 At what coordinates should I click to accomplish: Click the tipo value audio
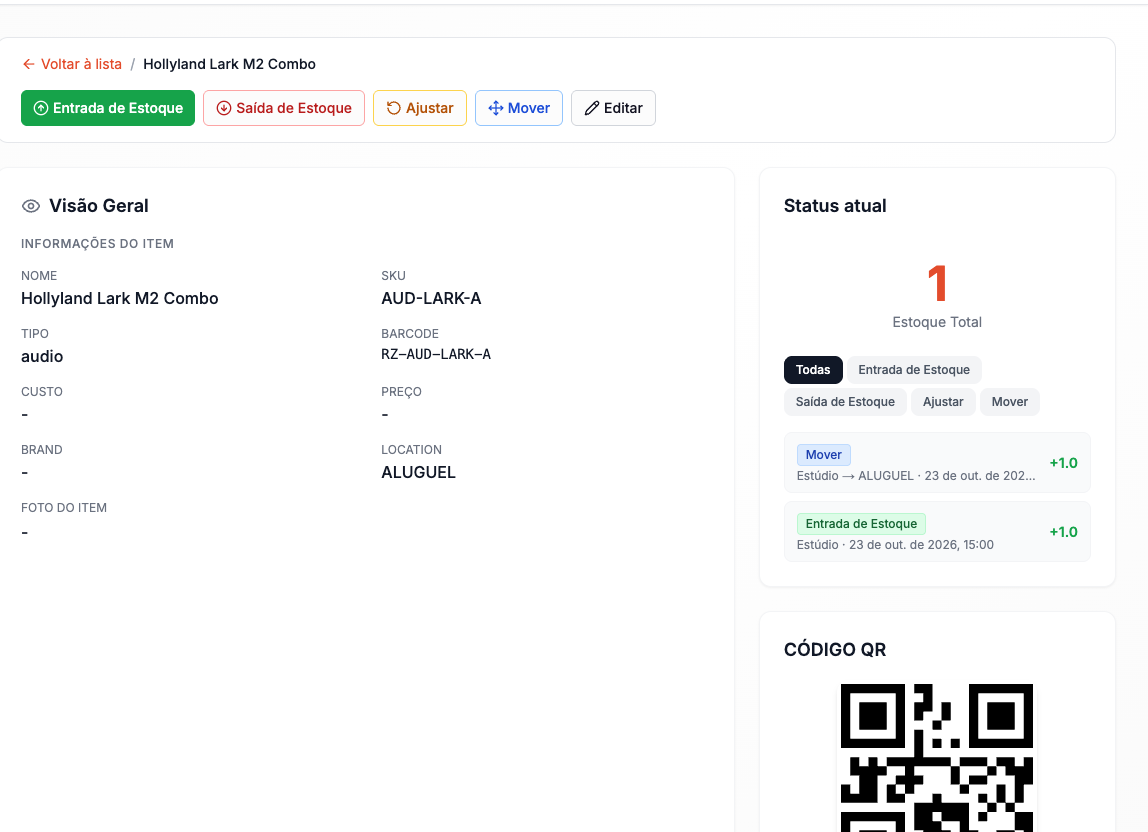point(42,357)
